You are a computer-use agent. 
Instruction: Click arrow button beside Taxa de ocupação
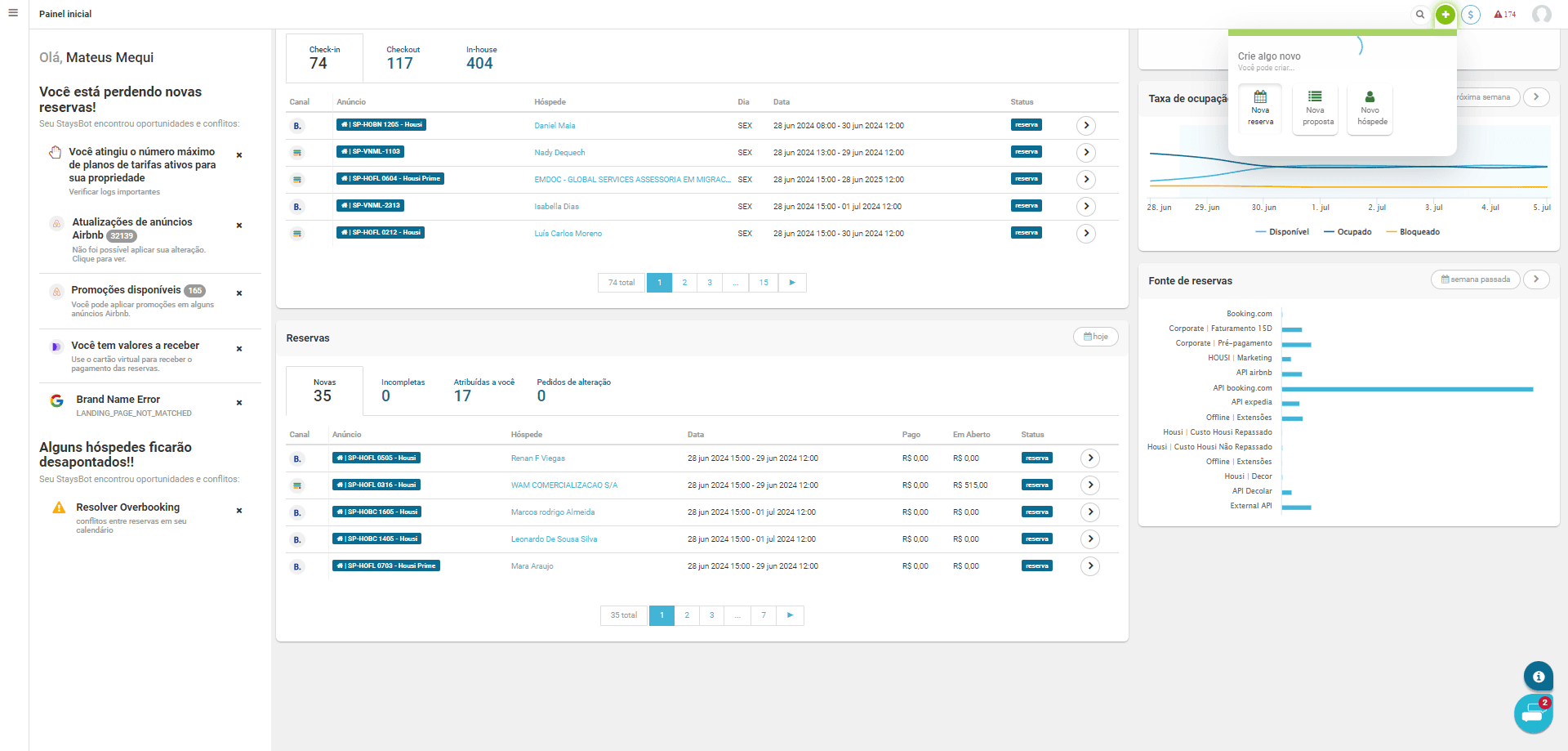pos(1536,97)
